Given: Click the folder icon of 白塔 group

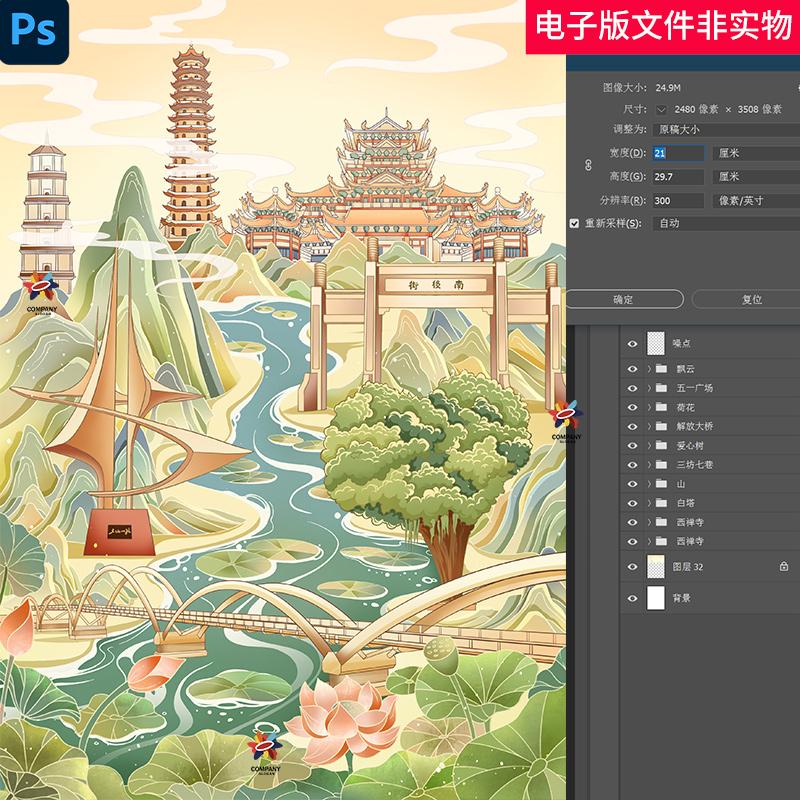Looking at the screenshot, I should pyautogui.click(x=661, y=503).
